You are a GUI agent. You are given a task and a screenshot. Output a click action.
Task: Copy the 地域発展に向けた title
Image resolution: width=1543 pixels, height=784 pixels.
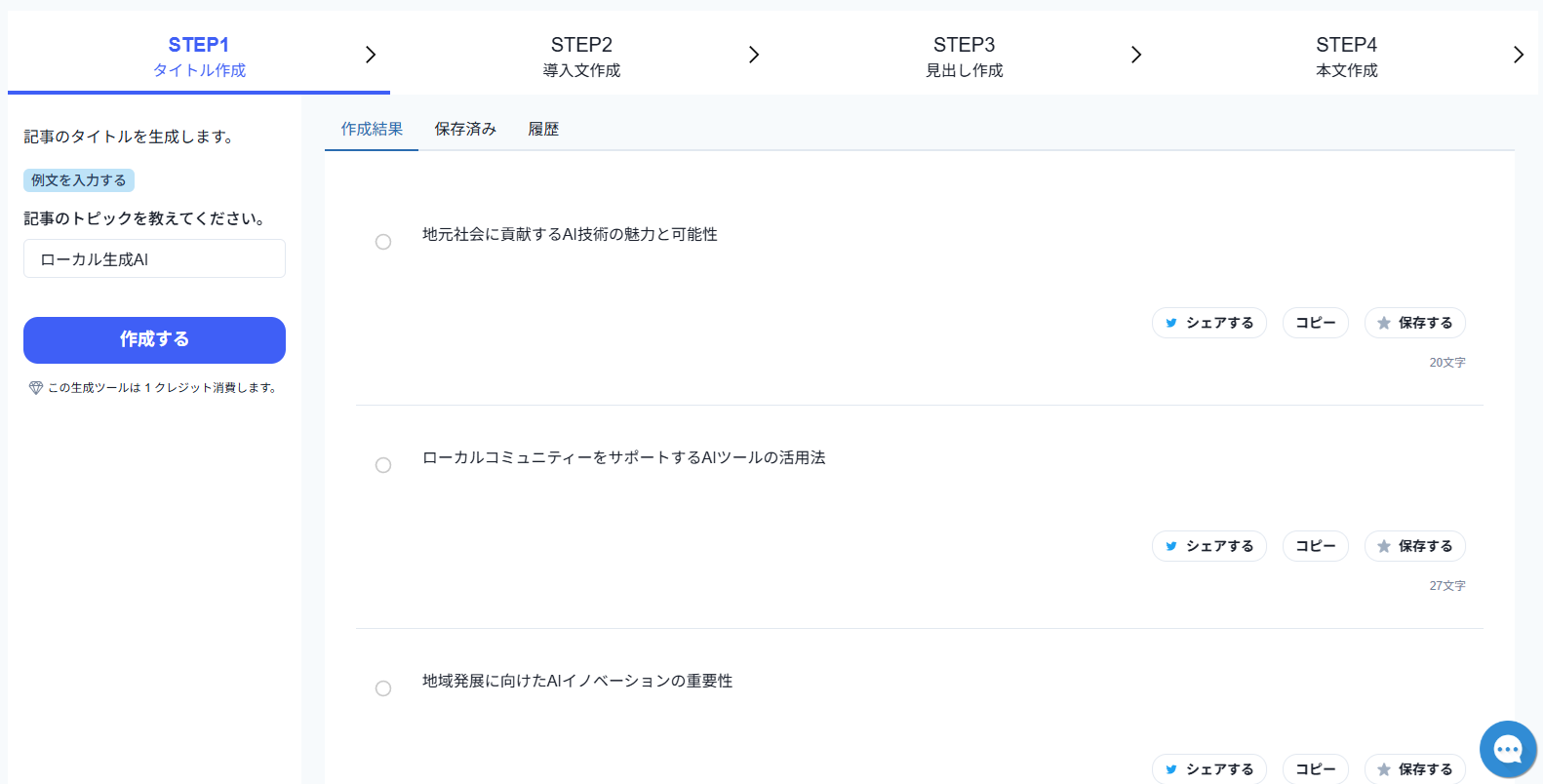pos(1316,768)
